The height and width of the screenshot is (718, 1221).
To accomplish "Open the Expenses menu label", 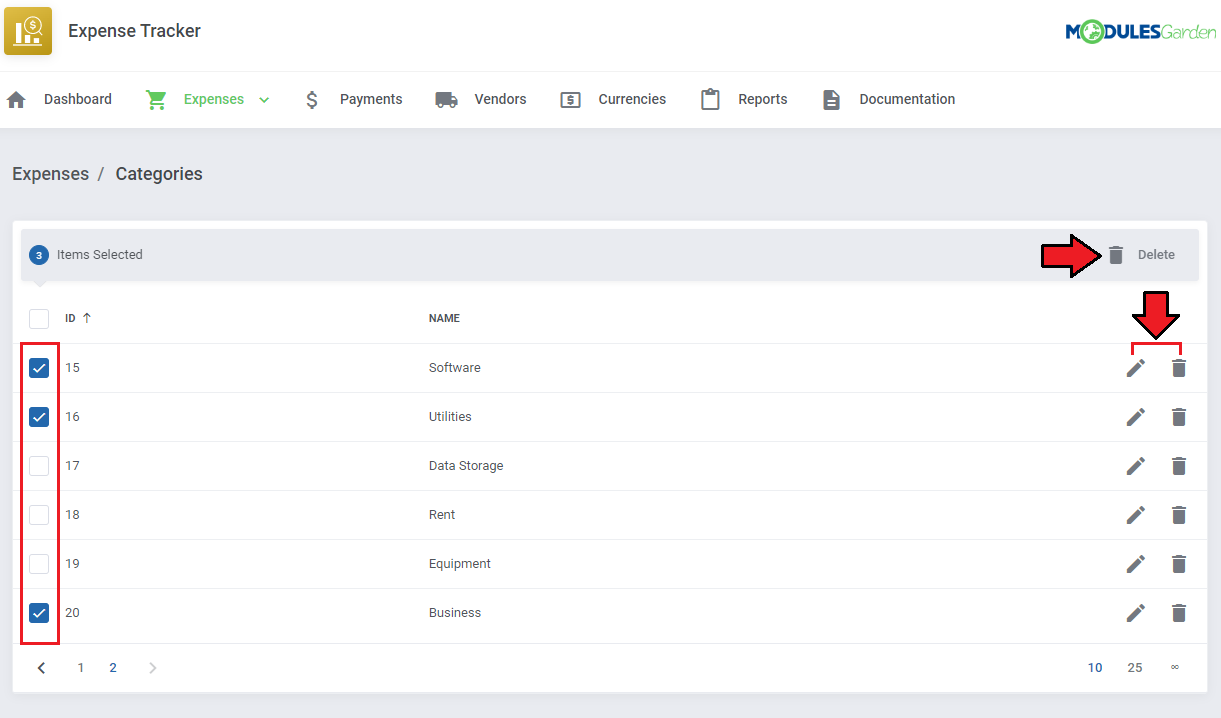I will pos(214,99).
